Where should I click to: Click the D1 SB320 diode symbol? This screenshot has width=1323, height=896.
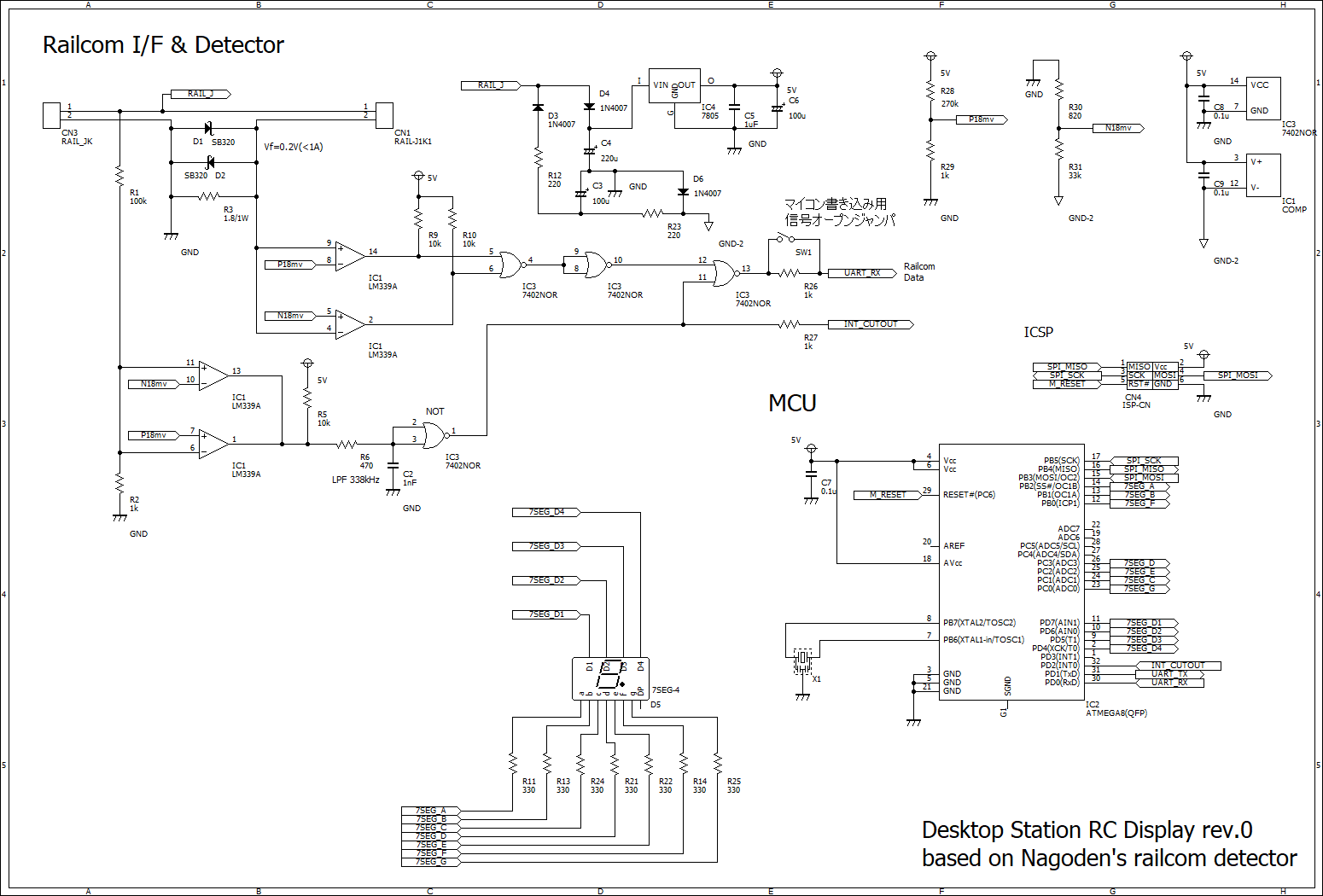click(x=208, y=128)
